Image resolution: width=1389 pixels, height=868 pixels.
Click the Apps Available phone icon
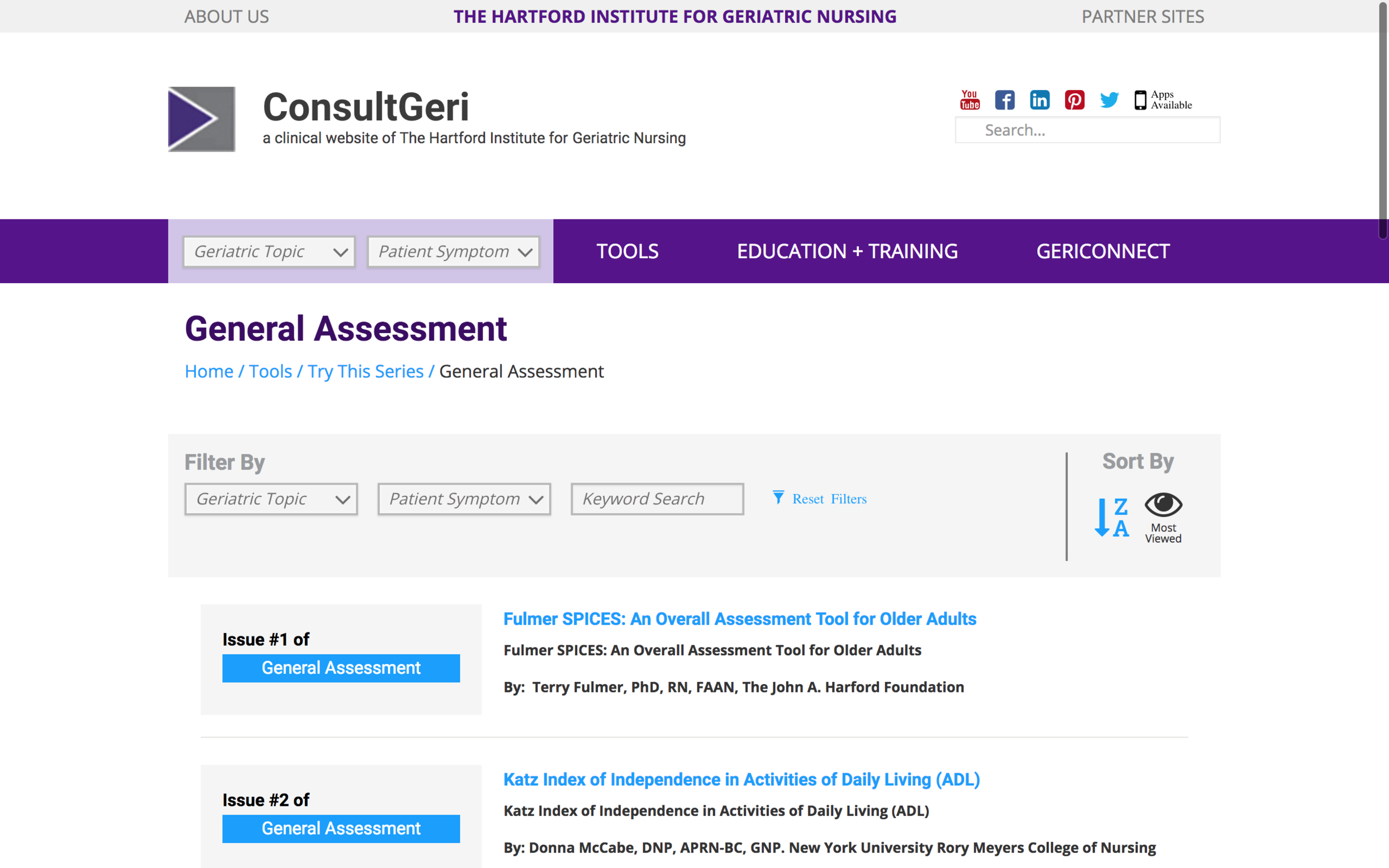tap(1141, 100)
